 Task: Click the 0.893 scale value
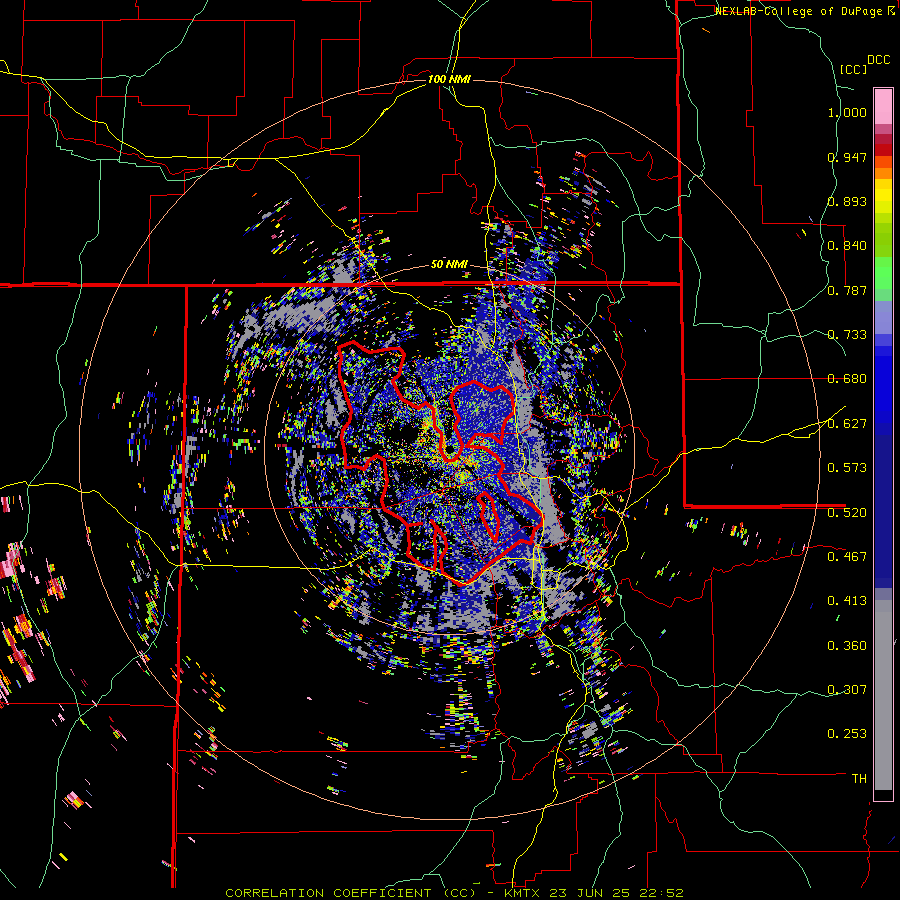(x=847, y=201)
